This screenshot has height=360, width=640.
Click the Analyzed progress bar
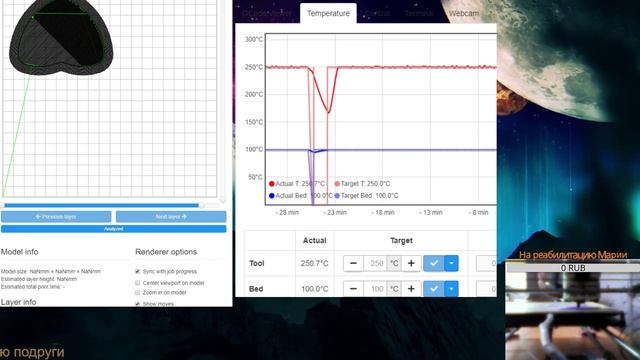pos(113,229)
